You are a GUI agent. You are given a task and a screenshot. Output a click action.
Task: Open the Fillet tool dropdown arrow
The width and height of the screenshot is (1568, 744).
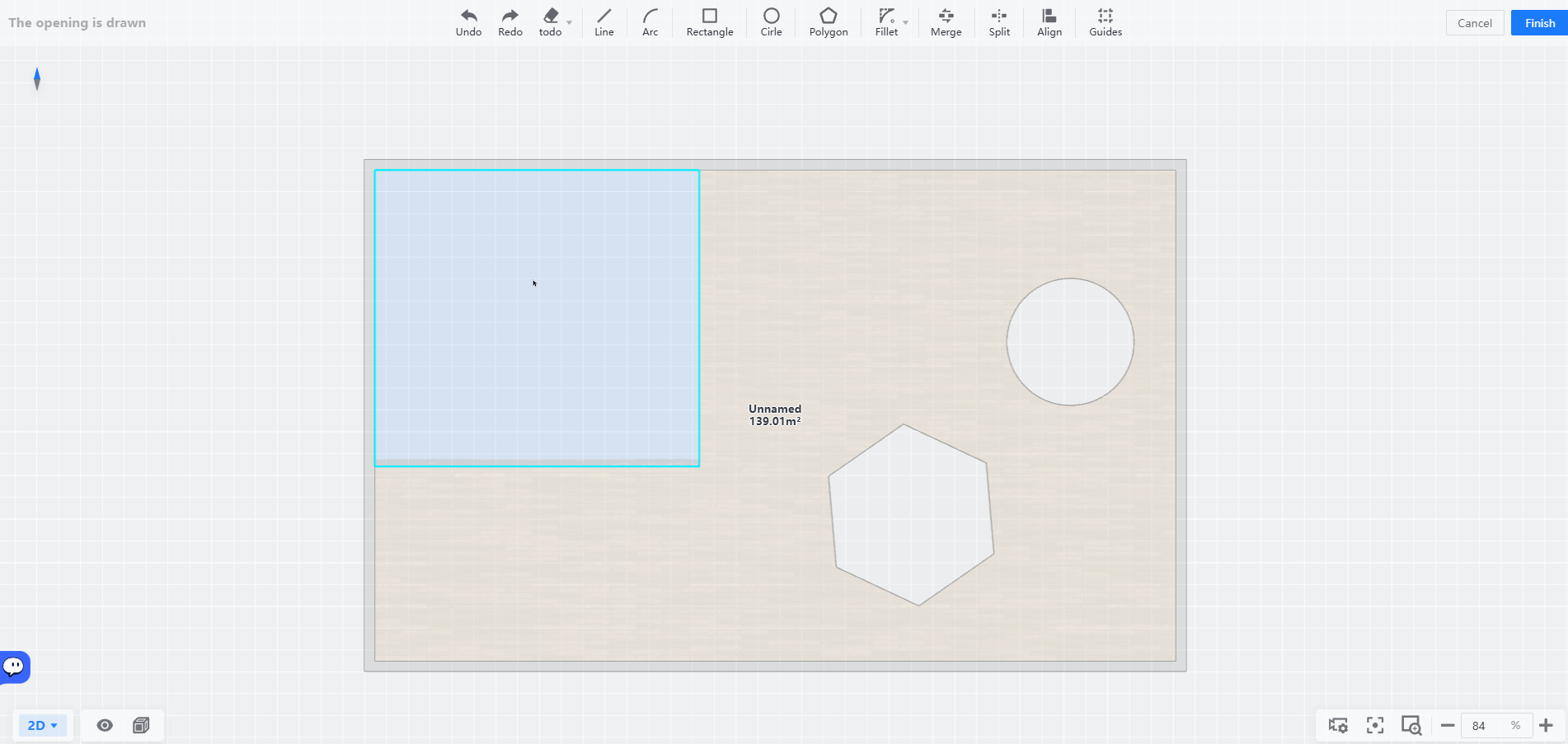pos(906,23)
